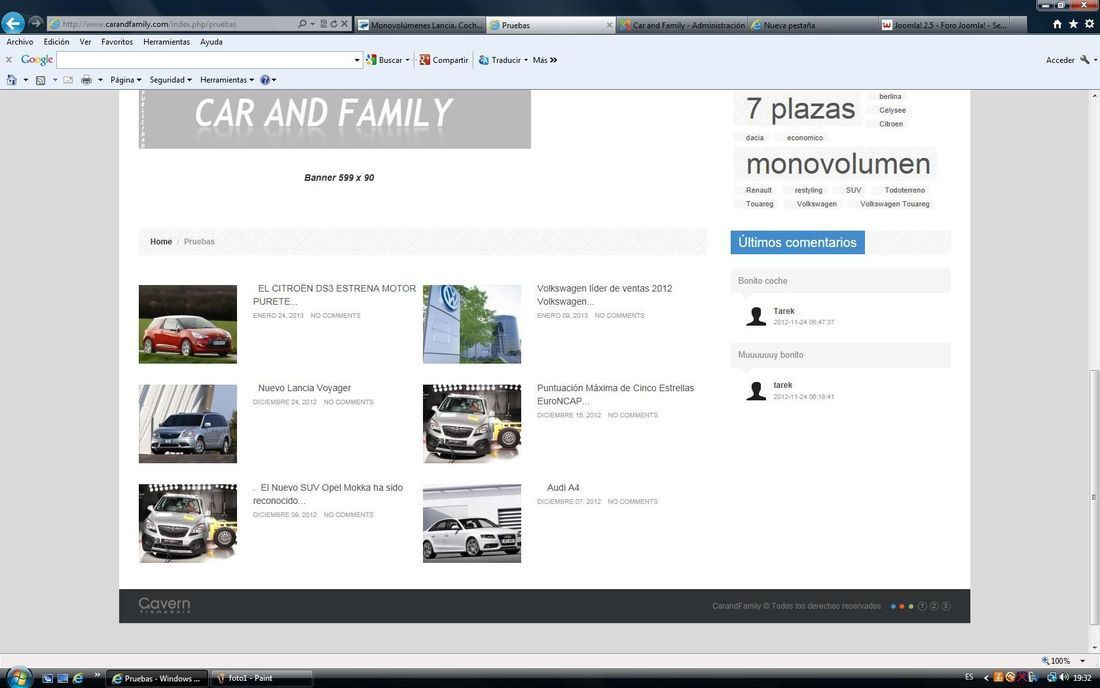Click the 7 plazas tag
Viewport: 1100px width, 688px height.
coord(800,109)
